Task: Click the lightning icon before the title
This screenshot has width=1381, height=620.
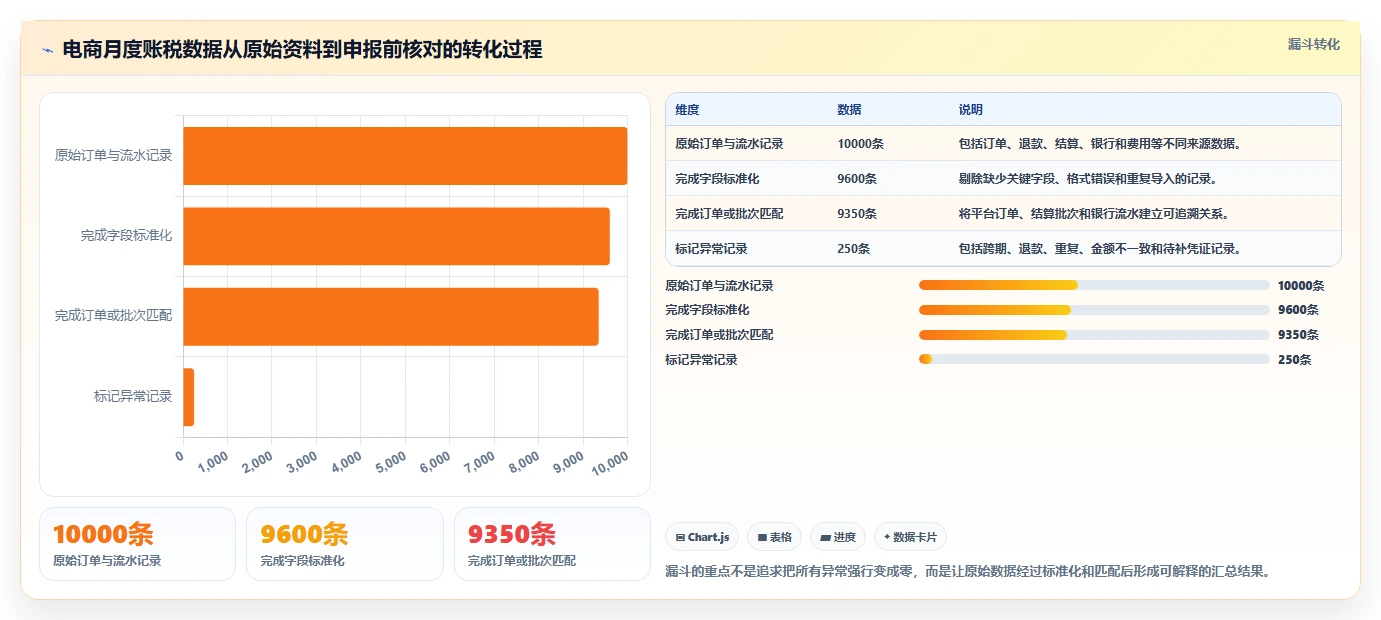Action: [x=47, y=50]
